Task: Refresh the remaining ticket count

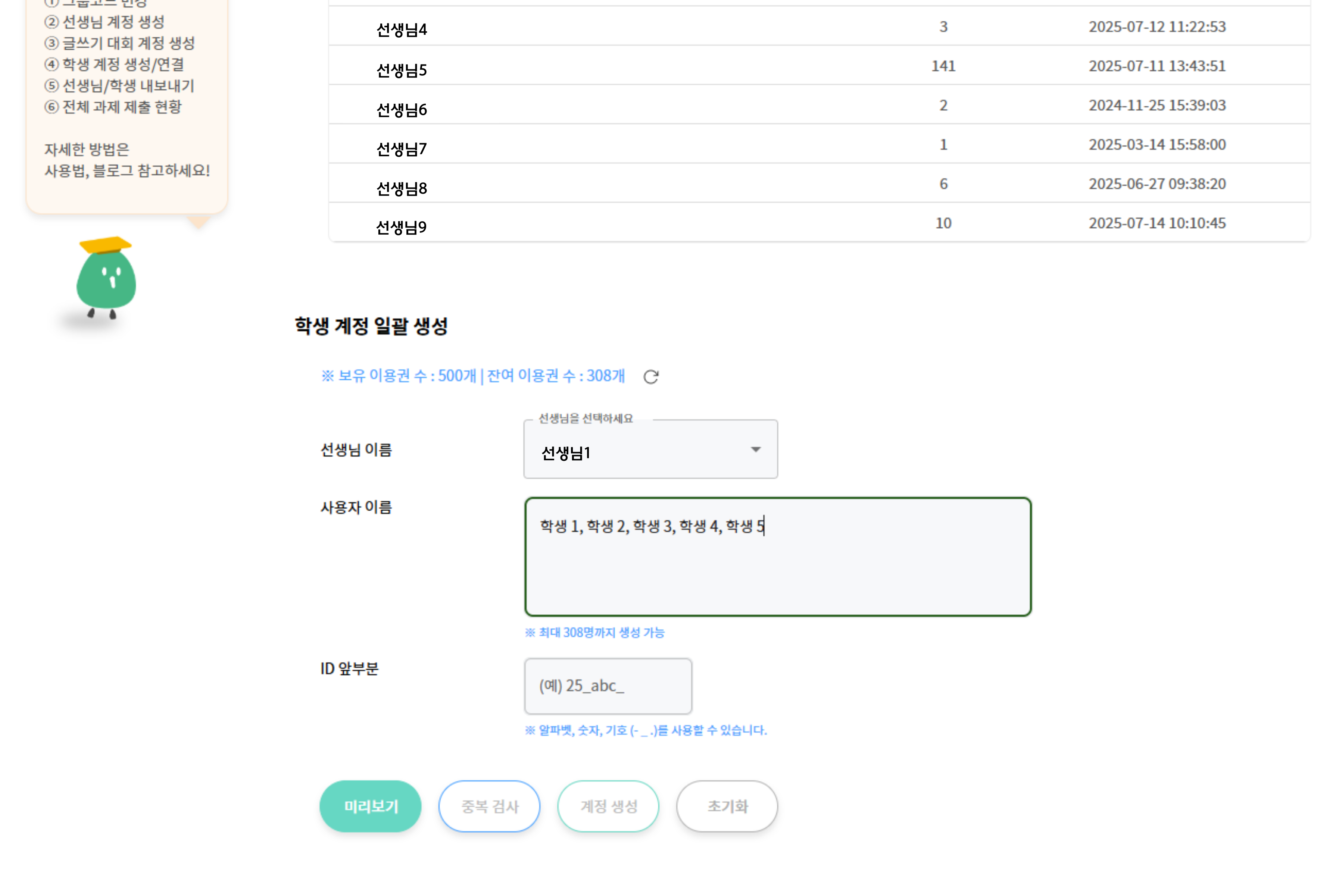Action: [x=652, y=377]
